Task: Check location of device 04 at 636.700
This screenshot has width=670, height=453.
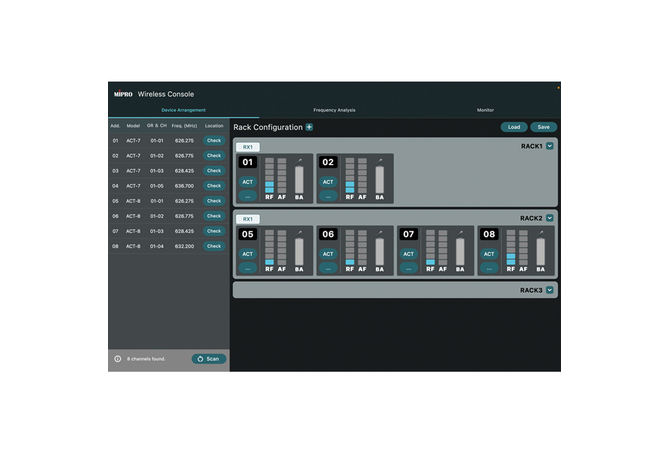Action: (214, 186)
